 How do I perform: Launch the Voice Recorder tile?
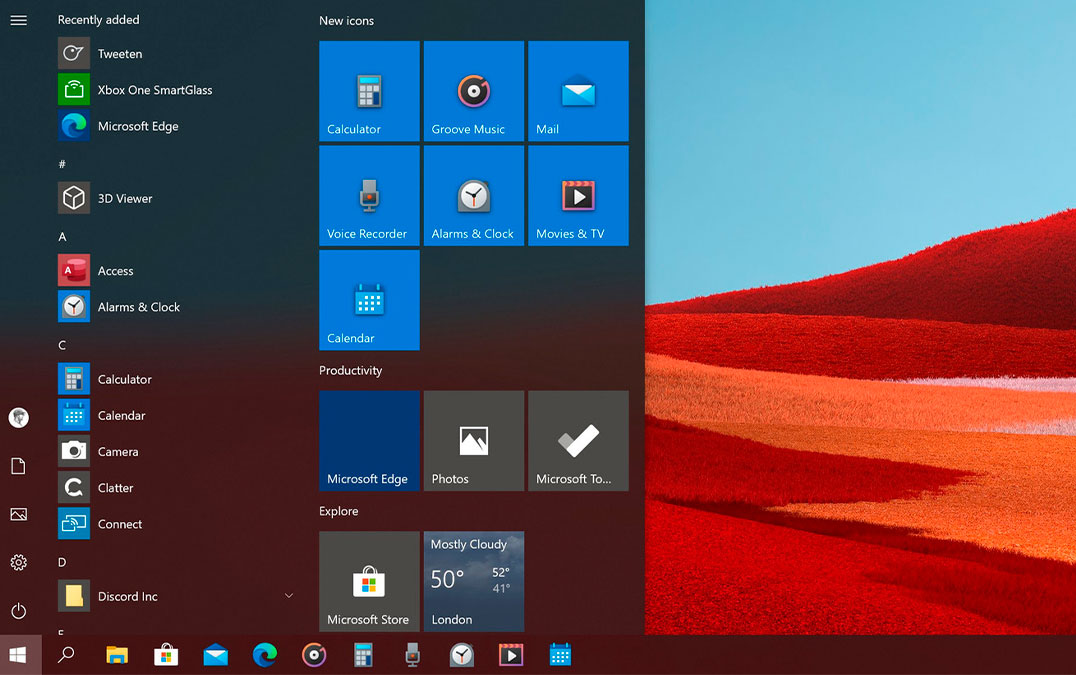click(369, 196)
